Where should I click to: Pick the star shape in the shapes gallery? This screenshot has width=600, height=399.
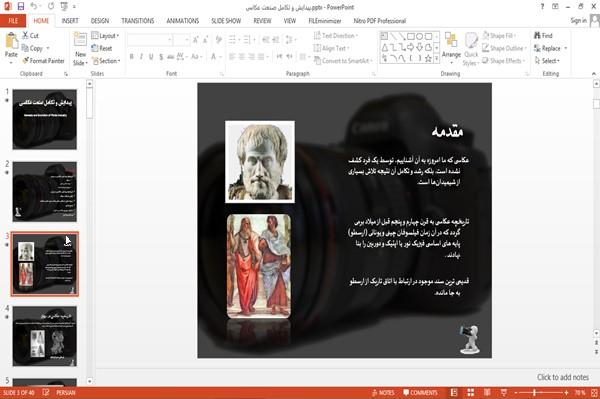tap(428, 58)
